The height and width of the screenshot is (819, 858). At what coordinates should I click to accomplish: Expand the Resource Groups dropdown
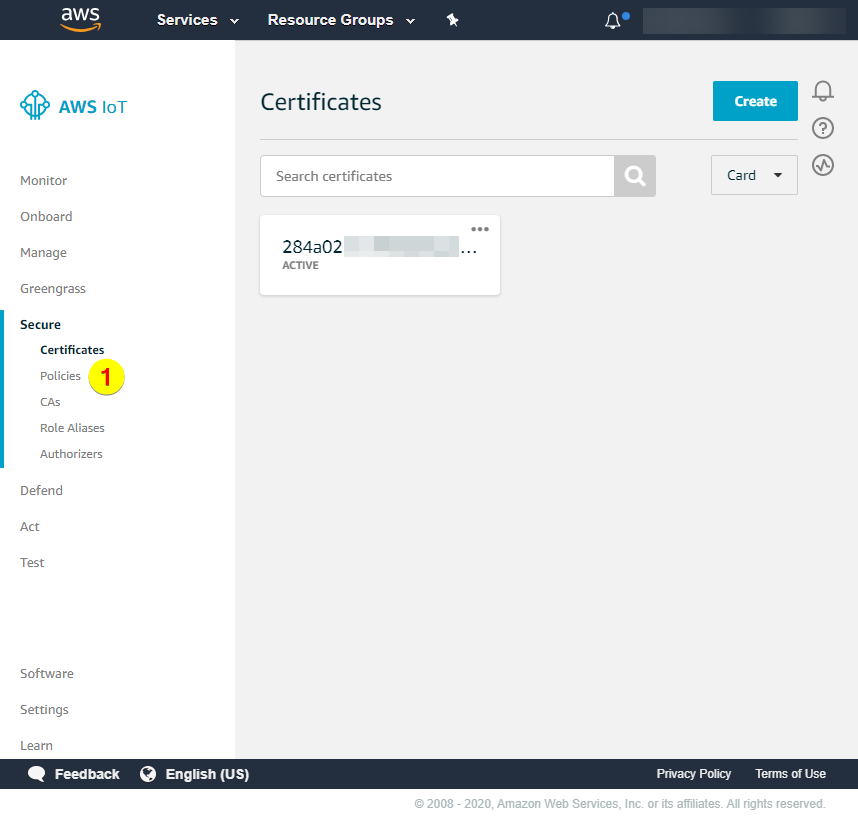pyautogui.click(x=341, y=20)
